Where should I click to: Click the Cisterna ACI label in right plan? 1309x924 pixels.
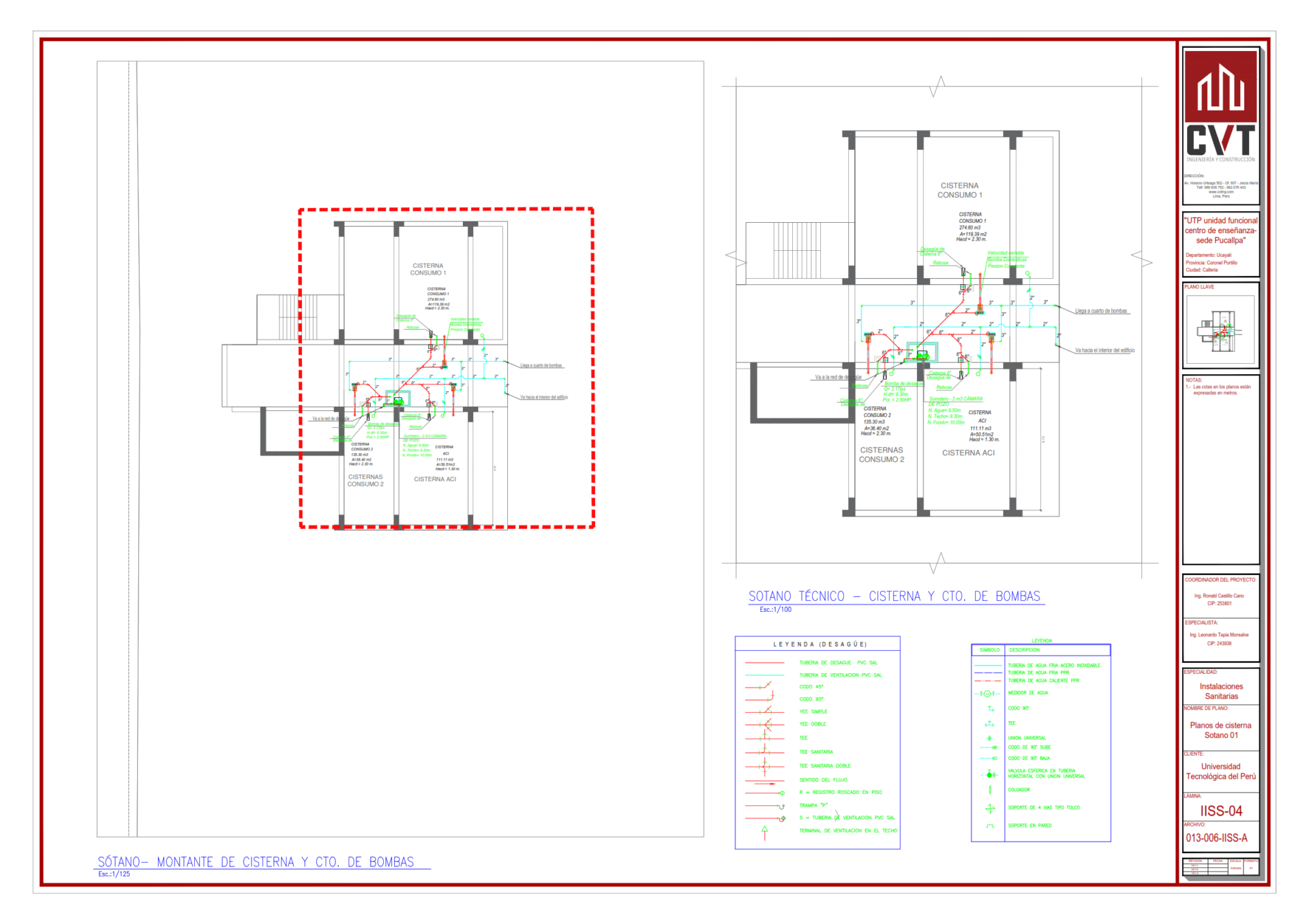tap(968, 452)
